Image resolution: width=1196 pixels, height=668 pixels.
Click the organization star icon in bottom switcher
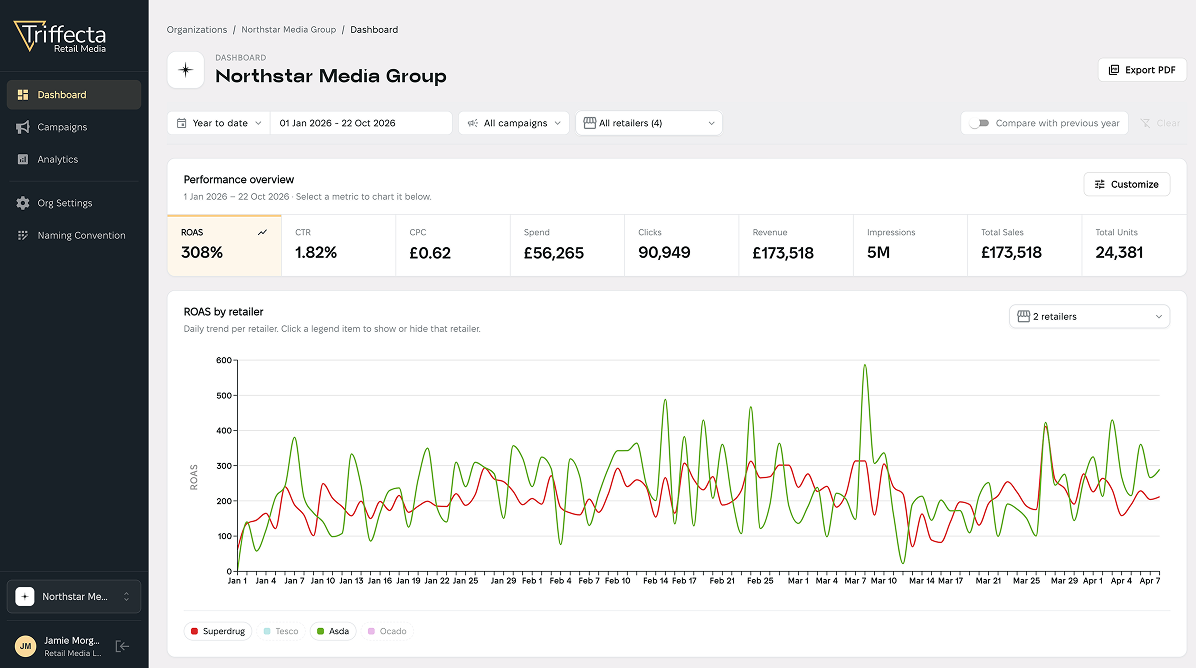25,597
